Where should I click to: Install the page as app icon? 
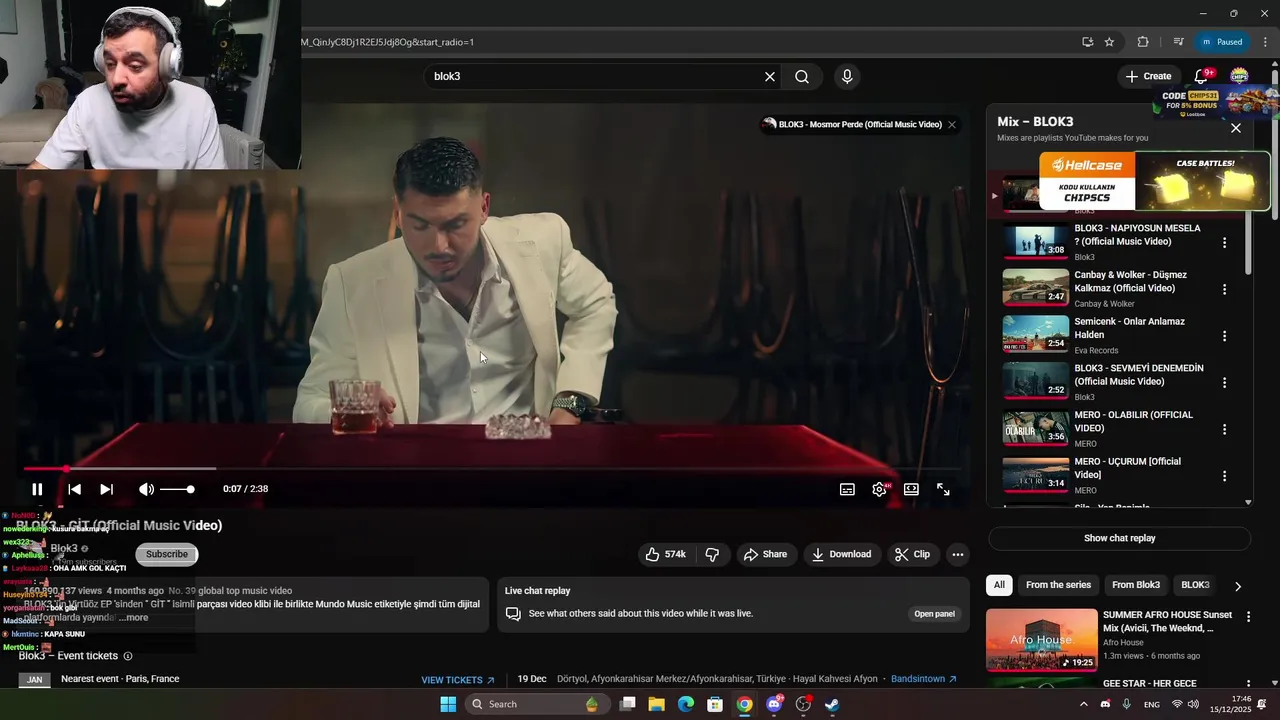point(1087,42)
